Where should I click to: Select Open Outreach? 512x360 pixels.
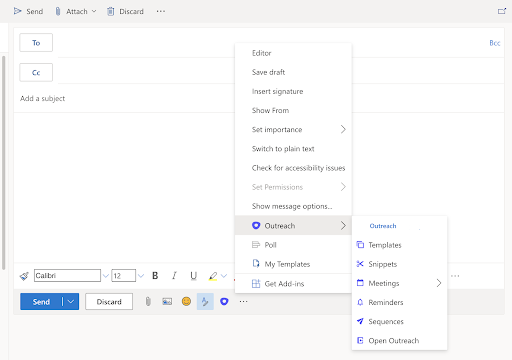[399, 341]
